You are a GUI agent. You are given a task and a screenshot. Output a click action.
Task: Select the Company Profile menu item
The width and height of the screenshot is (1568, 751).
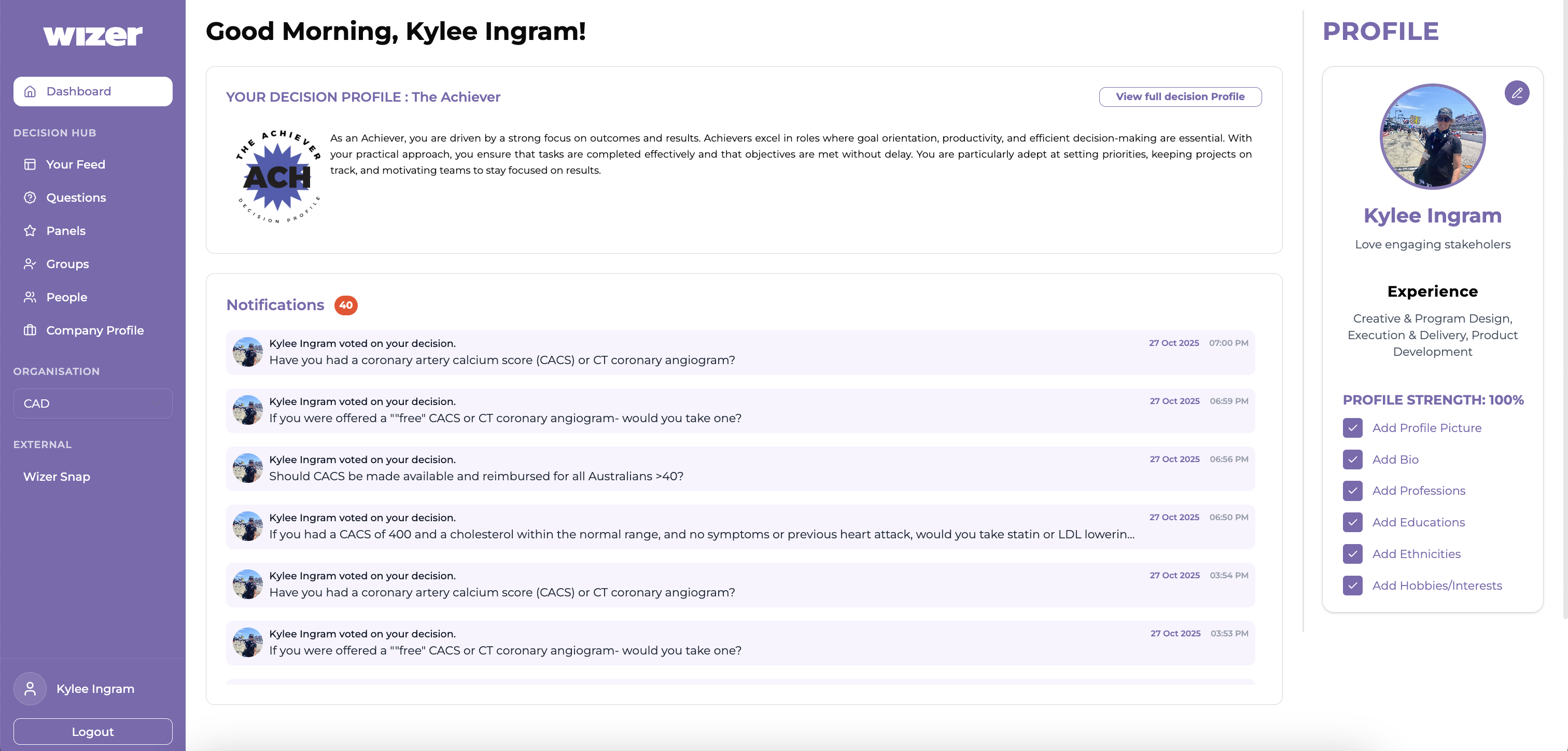95,330
